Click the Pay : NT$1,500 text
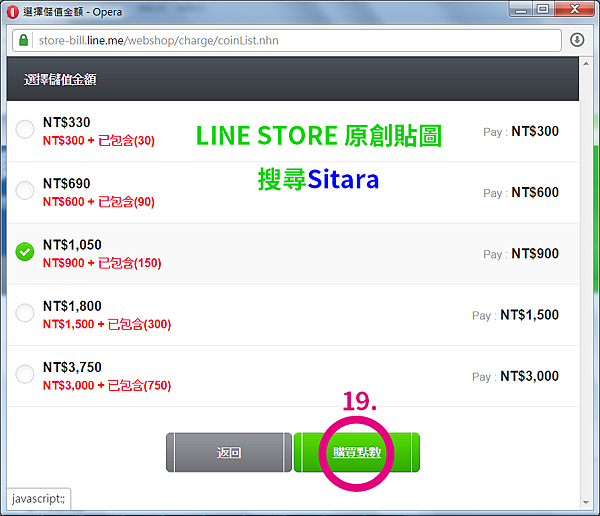Viewport: 600px width, 516px height. (x=515, y=315)
